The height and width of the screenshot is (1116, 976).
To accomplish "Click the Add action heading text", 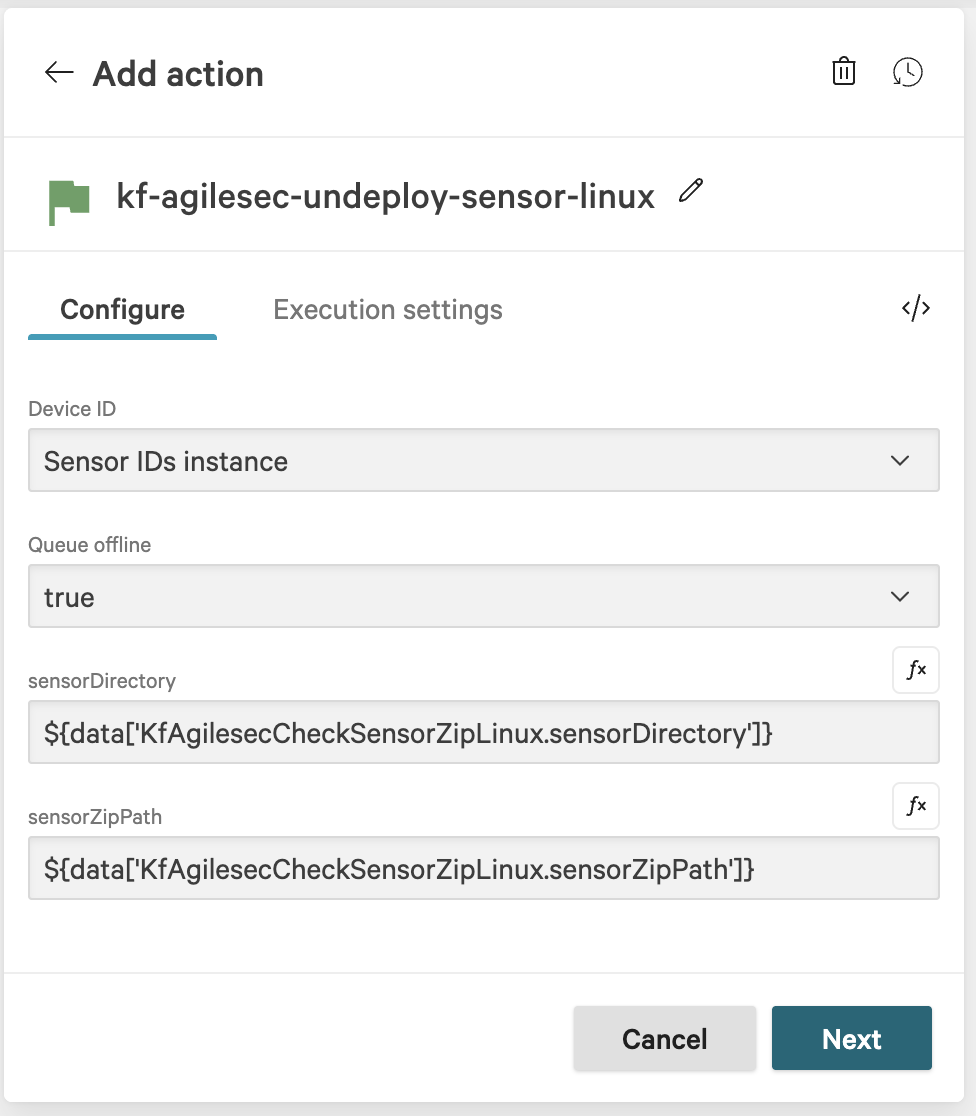I will coord(178,74).
